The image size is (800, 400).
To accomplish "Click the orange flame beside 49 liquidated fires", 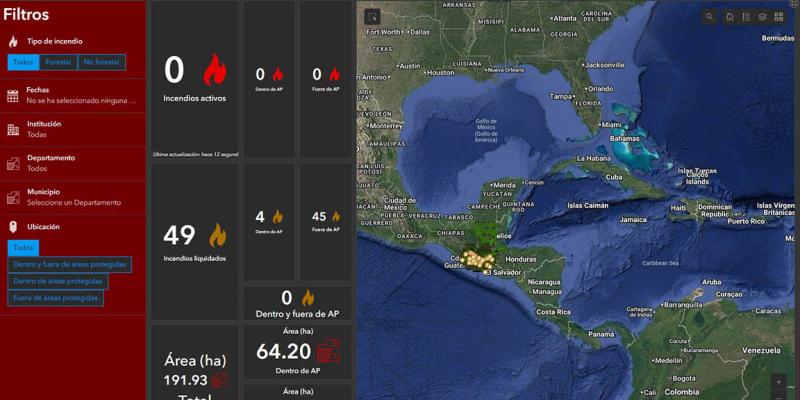I will point(218,235).
